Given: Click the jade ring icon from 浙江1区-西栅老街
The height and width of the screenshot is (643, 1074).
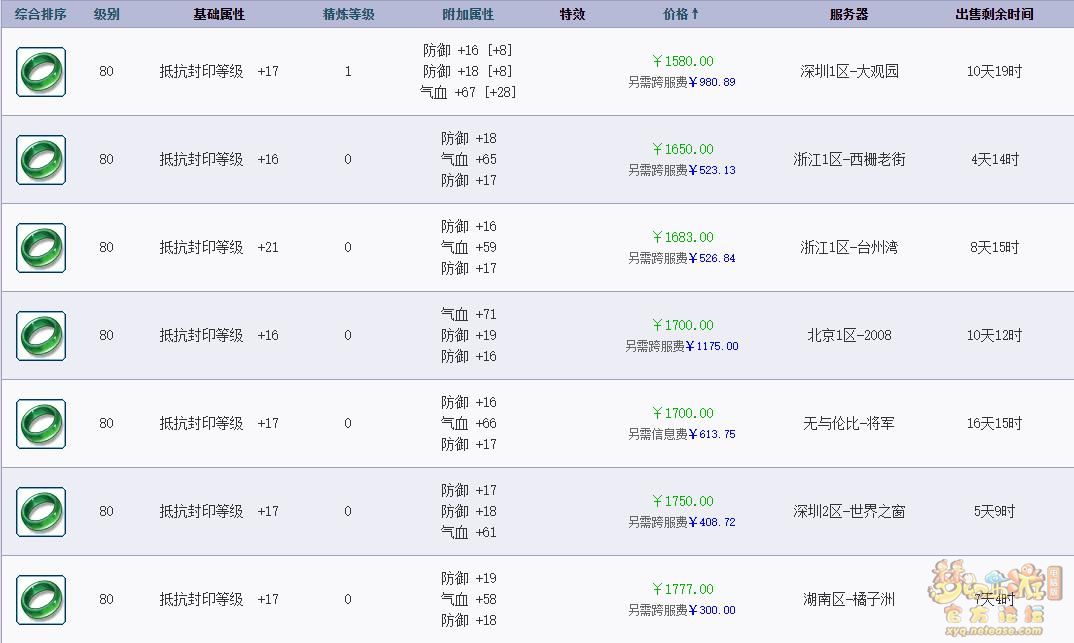Looking at the screenshot, I should 41,160.
